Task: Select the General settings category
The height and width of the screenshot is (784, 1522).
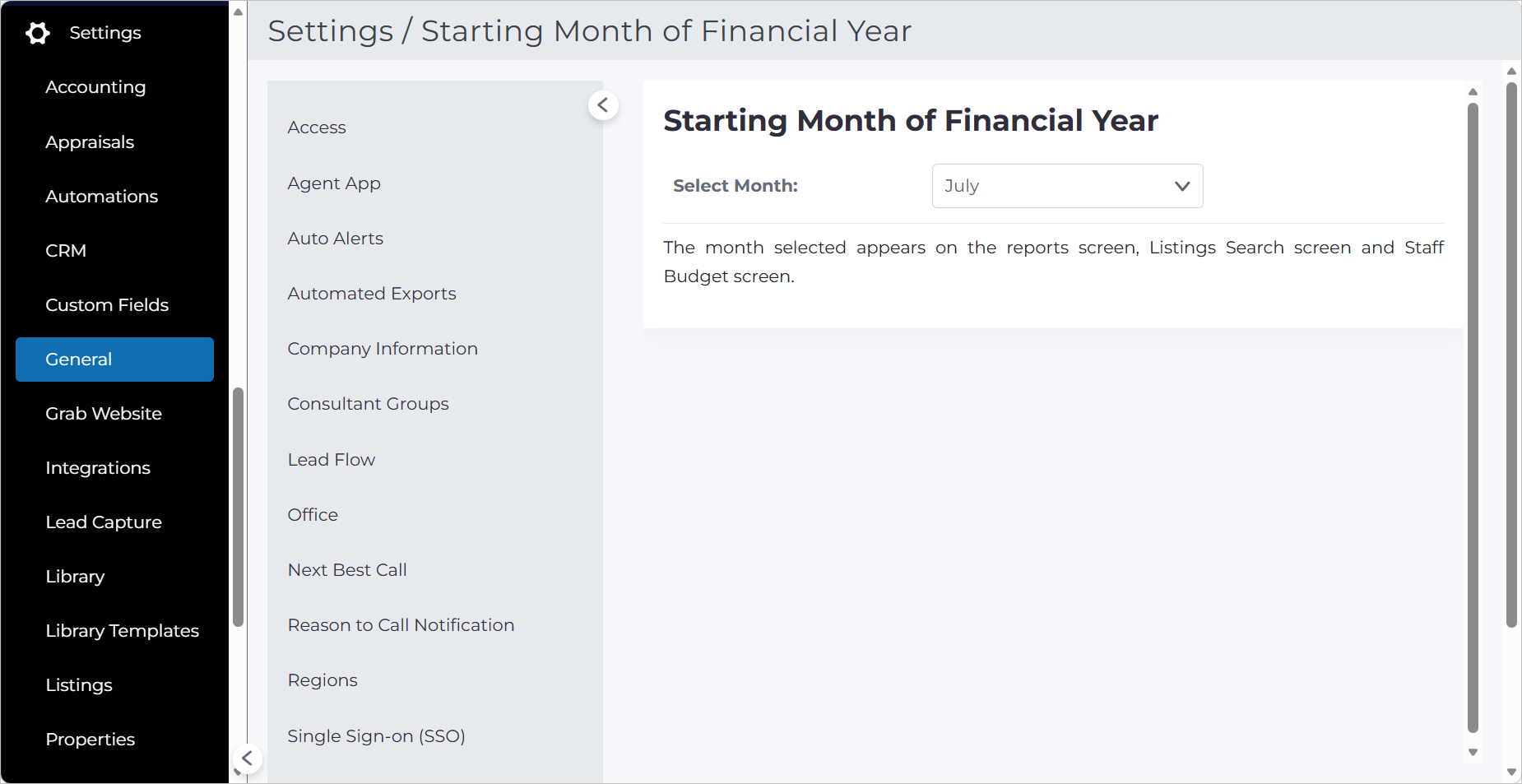Action: [114, 360]
